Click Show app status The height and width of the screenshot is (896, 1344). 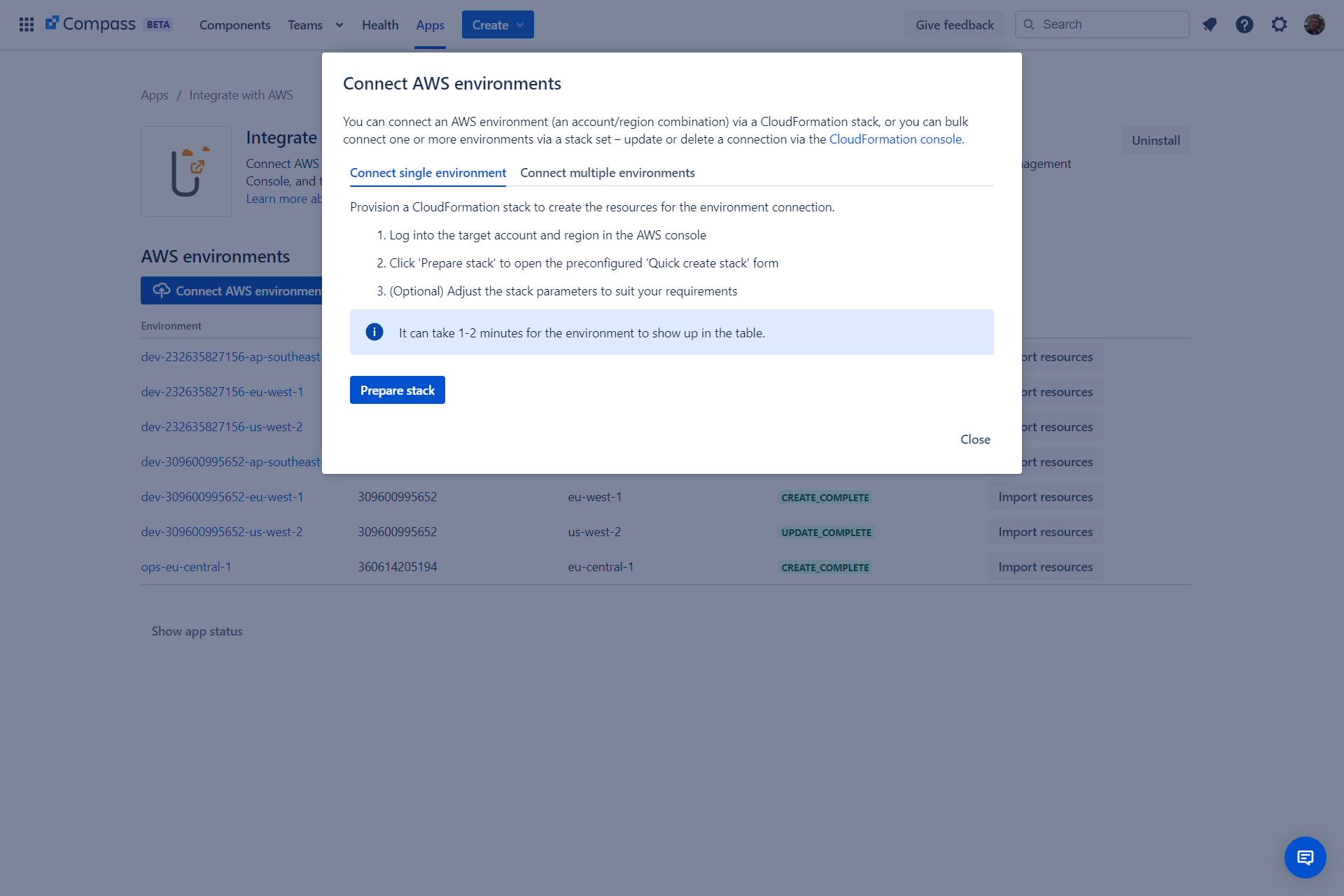click(197, 631)
